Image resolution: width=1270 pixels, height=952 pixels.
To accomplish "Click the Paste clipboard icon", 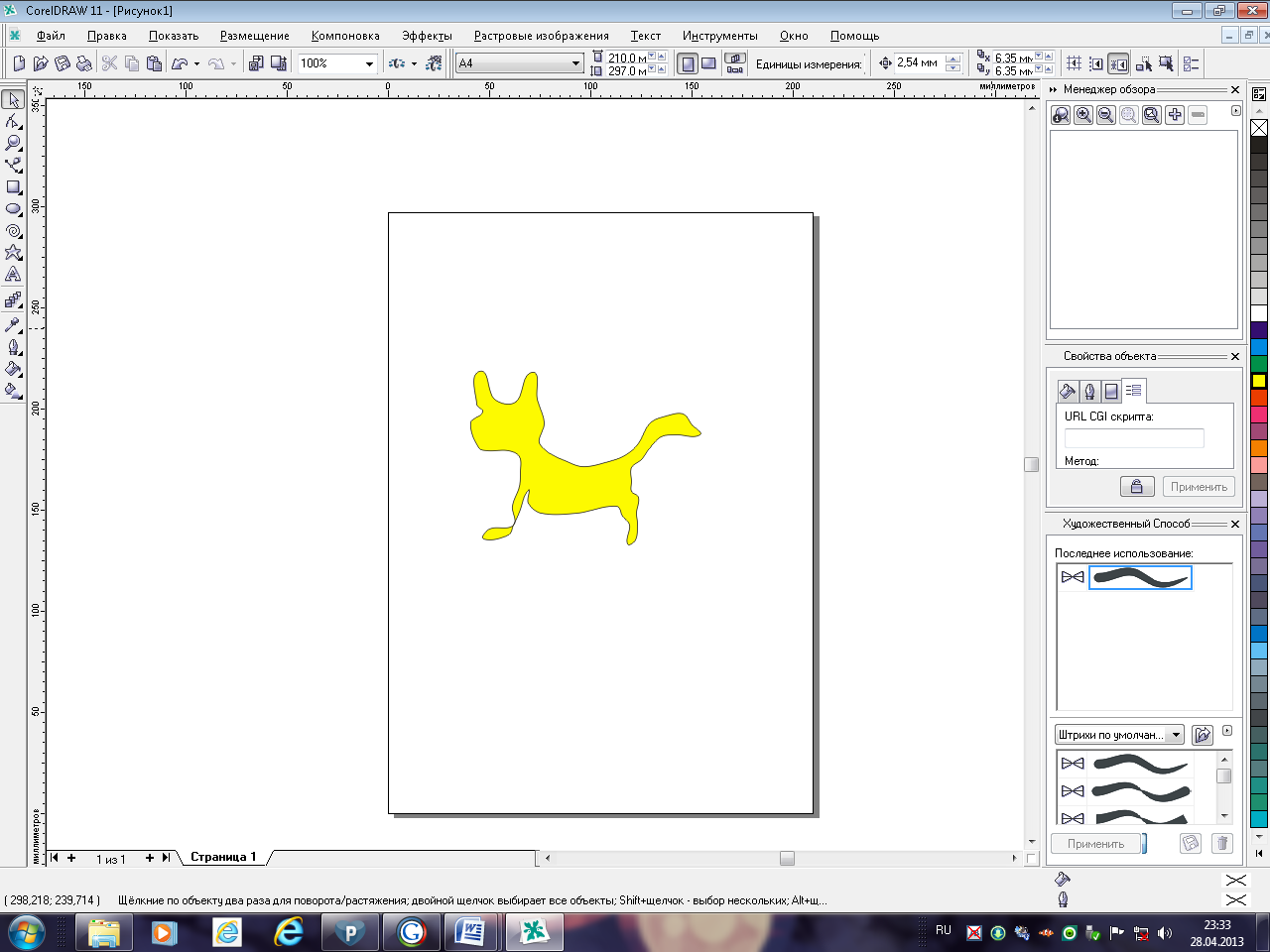I will click(154, 63).
